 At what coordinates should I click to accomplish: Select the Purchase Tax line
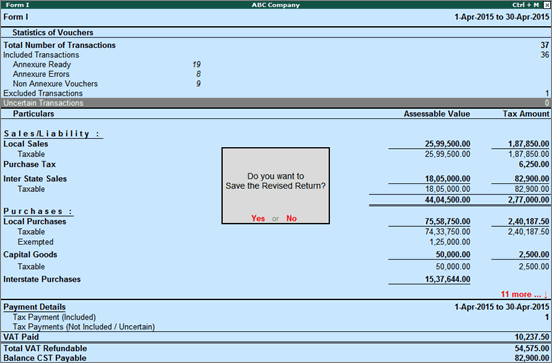(276, 164)
